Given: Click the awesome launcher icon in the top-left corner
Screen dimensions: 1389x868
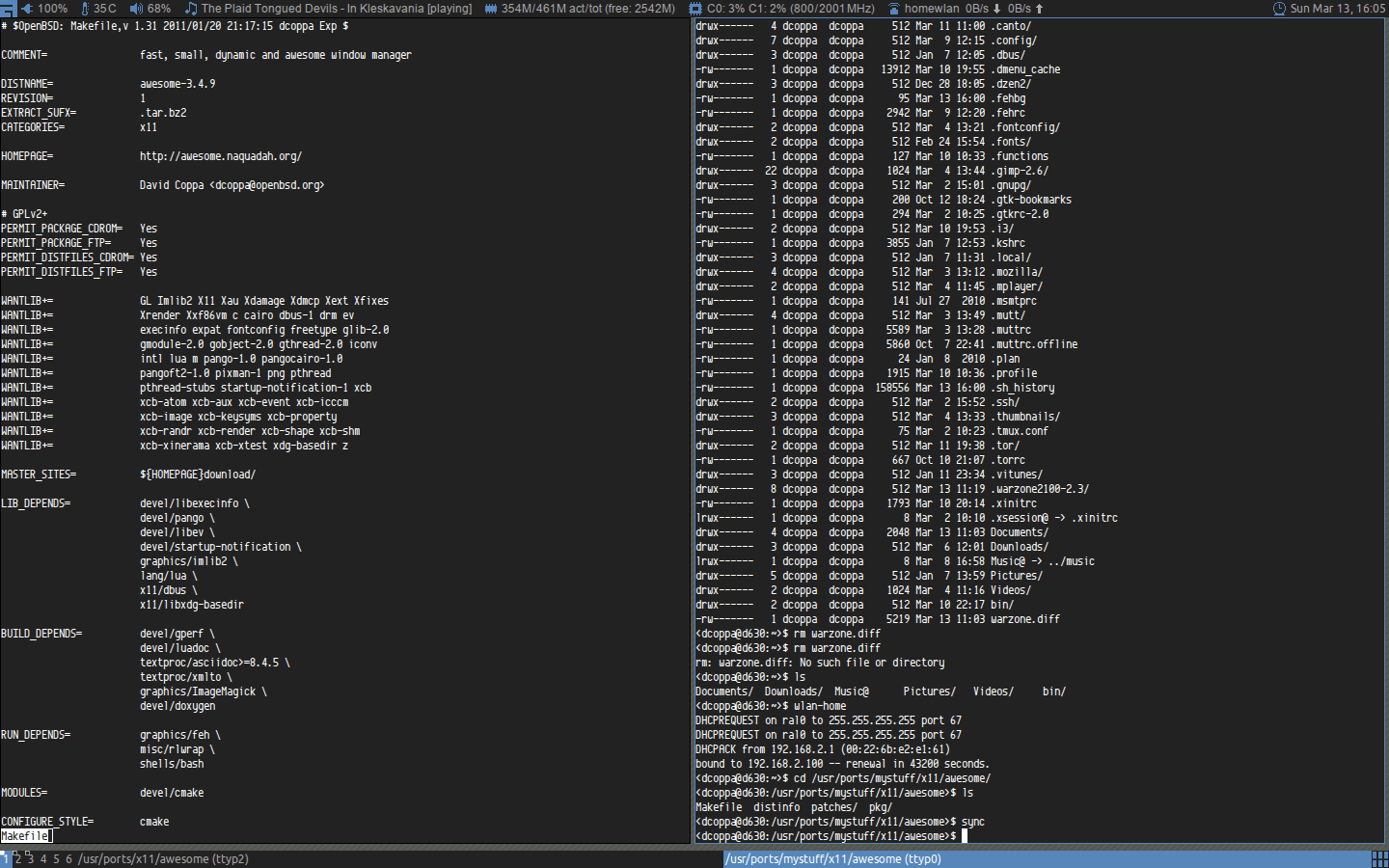Looking at the screenshot, I should pyautogui.click(x=8, y=8).
